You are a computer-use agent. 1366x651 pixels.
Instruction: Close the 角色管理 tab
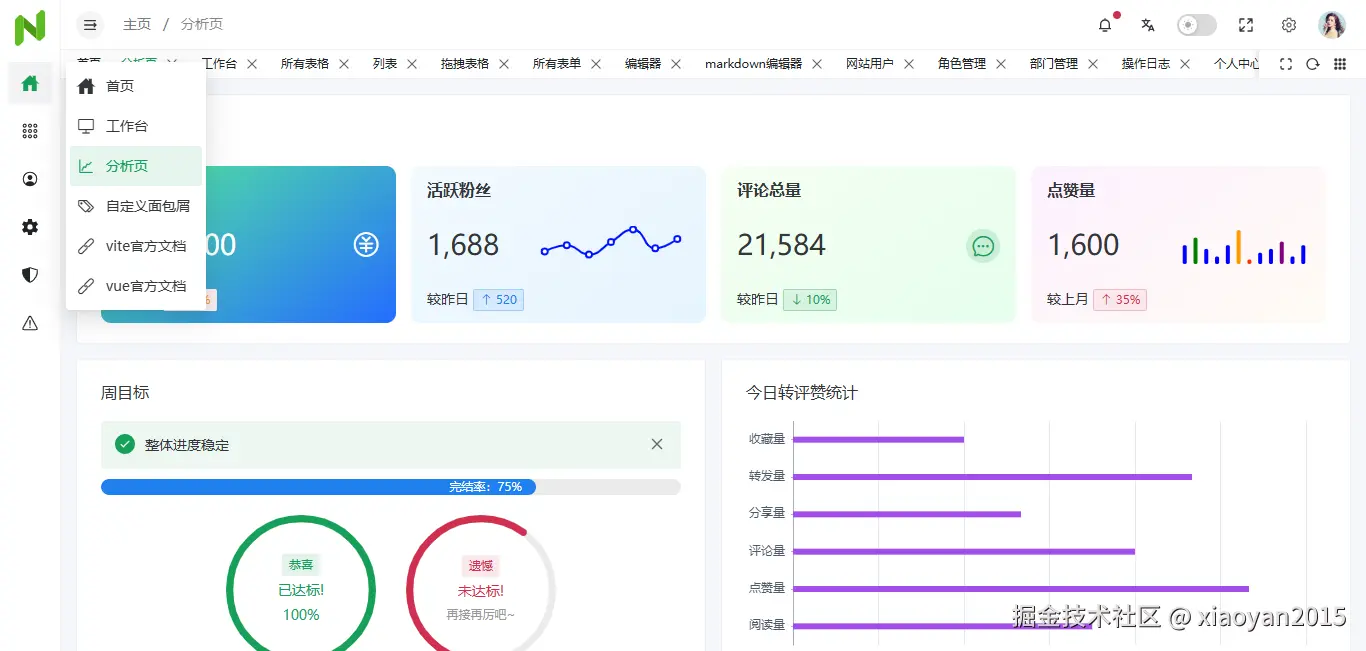point(1001,64)
